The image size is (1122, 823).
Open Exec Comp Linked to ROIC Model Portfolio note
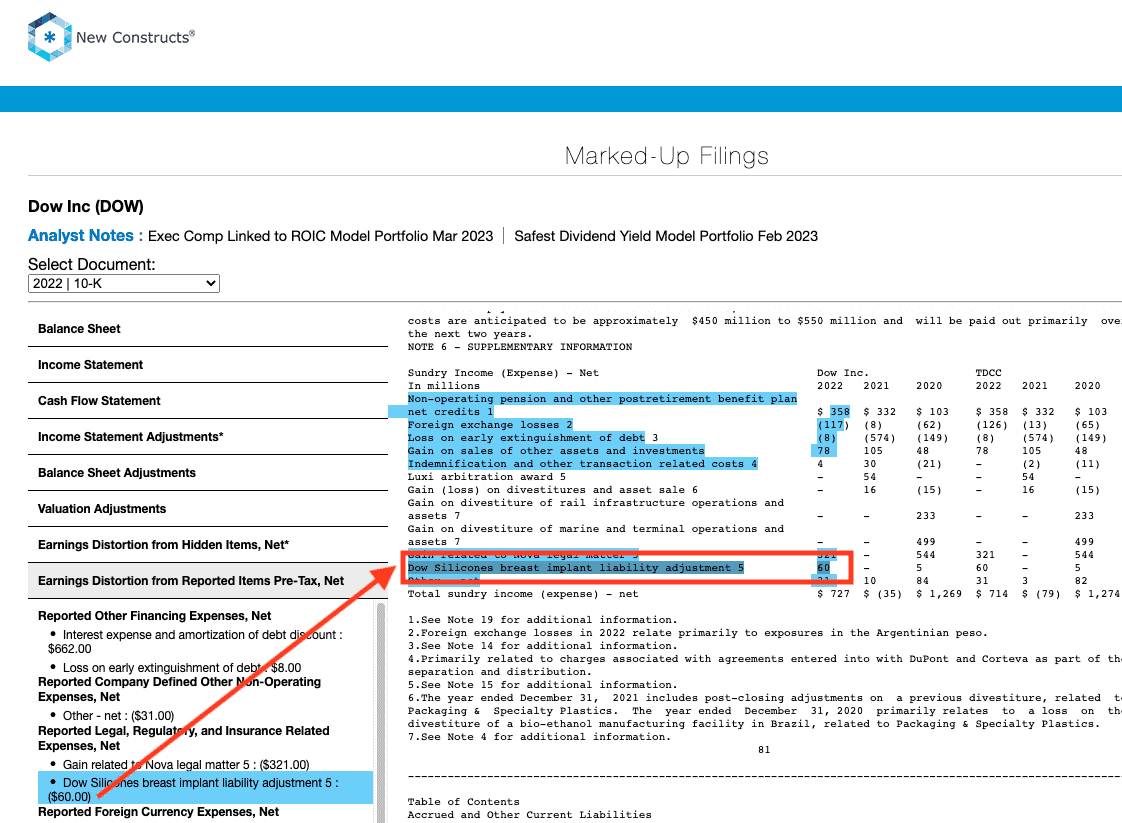321,236
